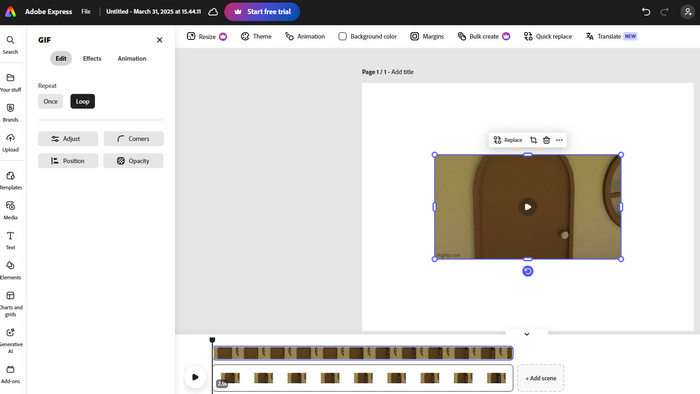This screenshot has height=394, width=700.
Task: Open the Corners options
Action: [x=133, y=139]
